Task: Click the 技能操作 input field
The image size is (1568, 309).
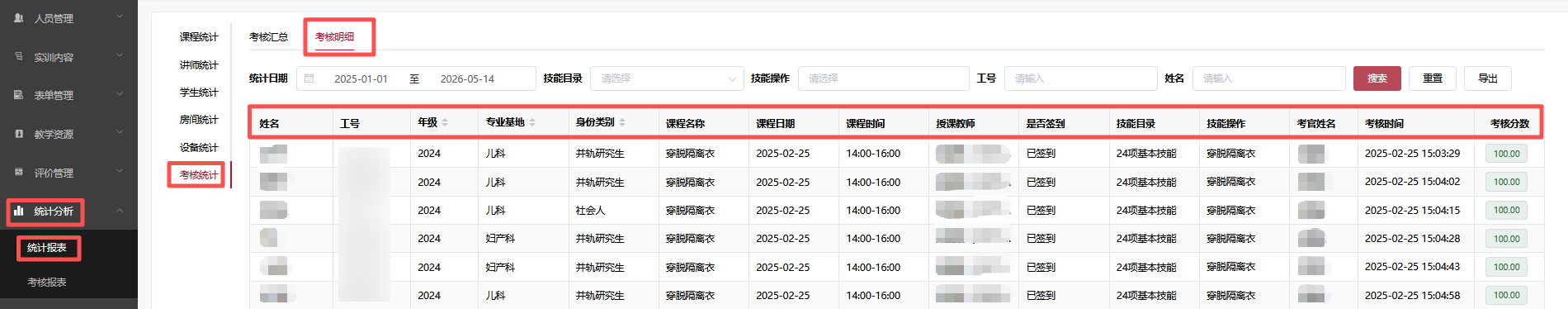Action: point(884,78)
